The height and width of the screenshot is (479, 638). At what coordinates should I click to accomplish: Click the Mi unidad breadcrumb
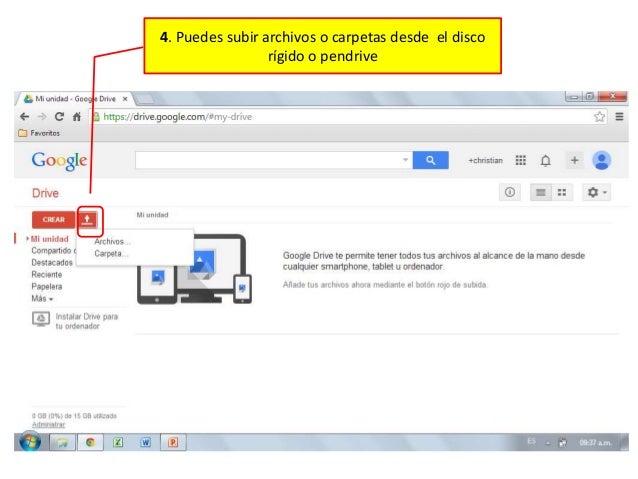pyautogui.click(x=152, y=215)
